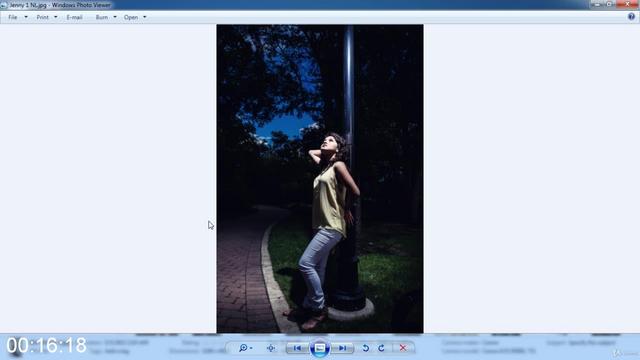The height and width of the screenshot is (360, 640).
Task: Expand the Burn dropdown arrow
Action: (x=115, y=17)
